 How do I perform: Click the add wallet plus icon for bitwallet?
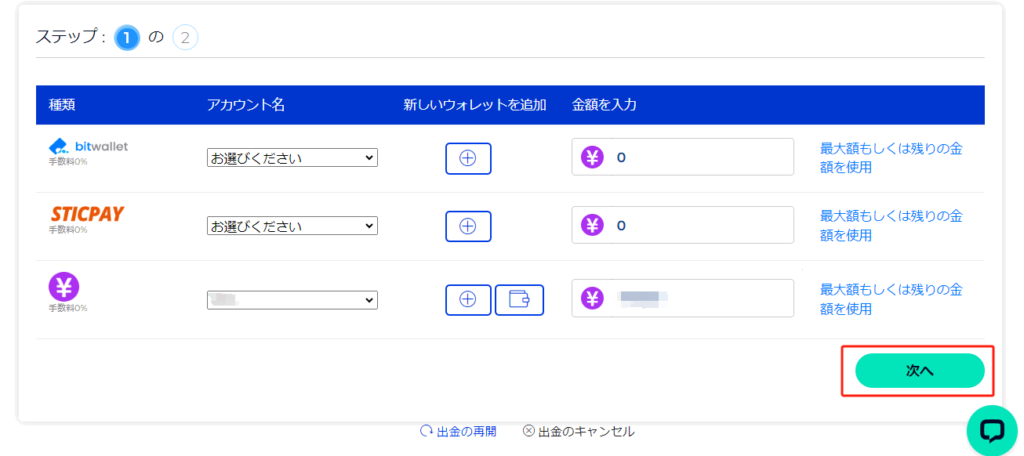tap(468, 158)
